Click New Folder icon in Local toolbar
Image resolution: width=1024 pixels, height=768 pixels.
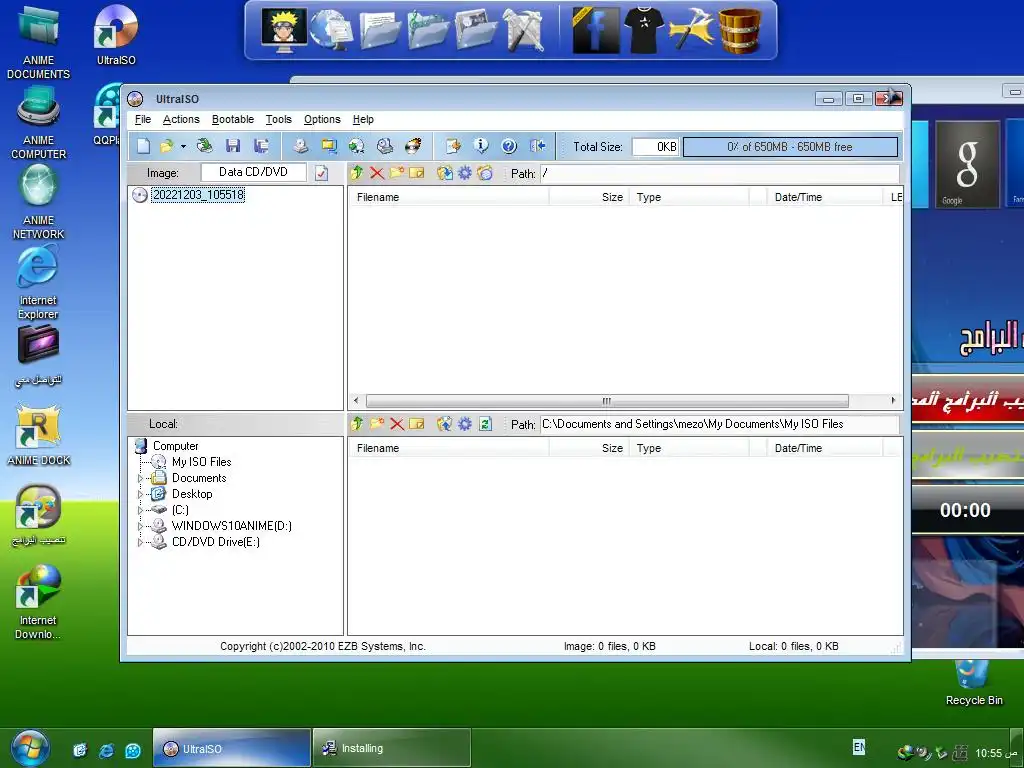coord(377,424)
